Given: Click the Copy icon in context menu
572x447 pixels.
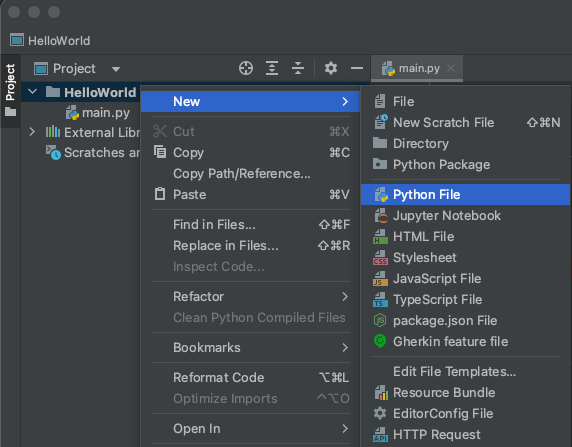Looking at the screenshot, I should pos(160,151).
